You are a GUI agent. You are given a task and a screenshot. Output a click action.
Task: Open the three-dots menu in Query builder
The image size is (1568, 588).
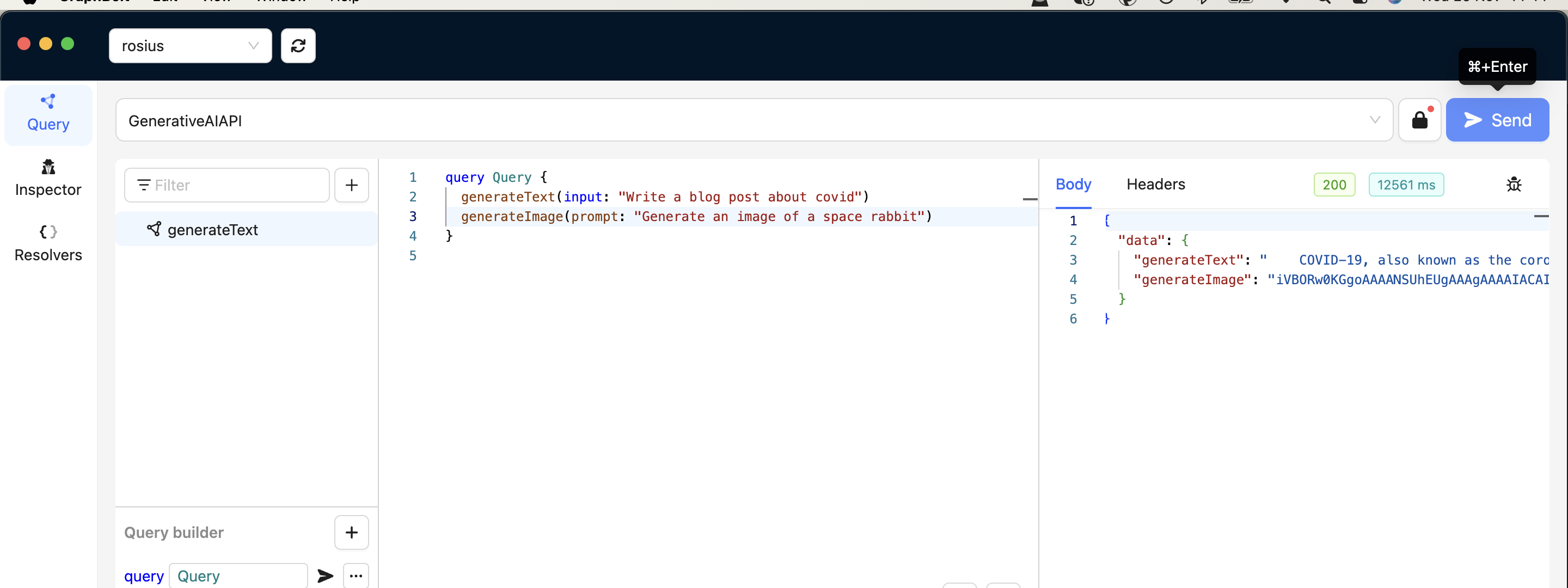356,575
